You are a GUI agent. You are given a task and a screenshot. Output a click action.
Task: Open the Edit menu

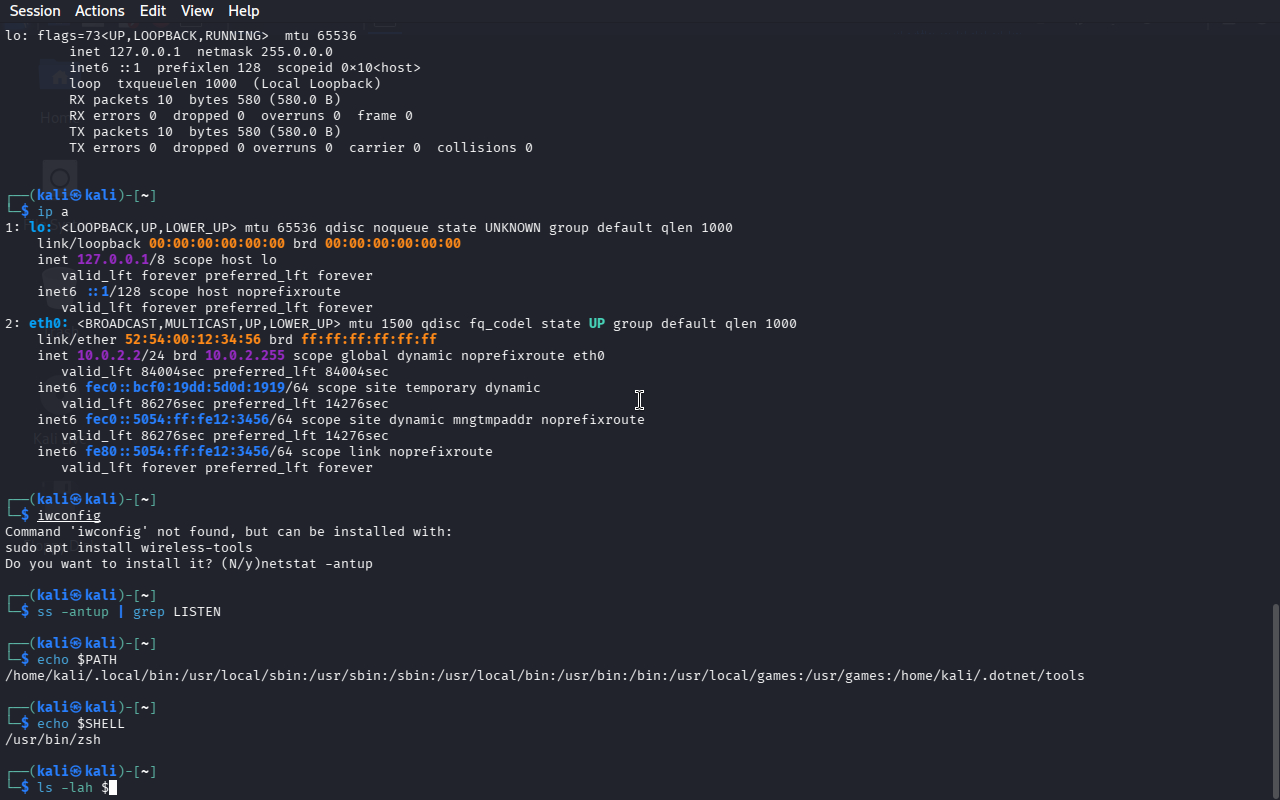pos(153,11)
